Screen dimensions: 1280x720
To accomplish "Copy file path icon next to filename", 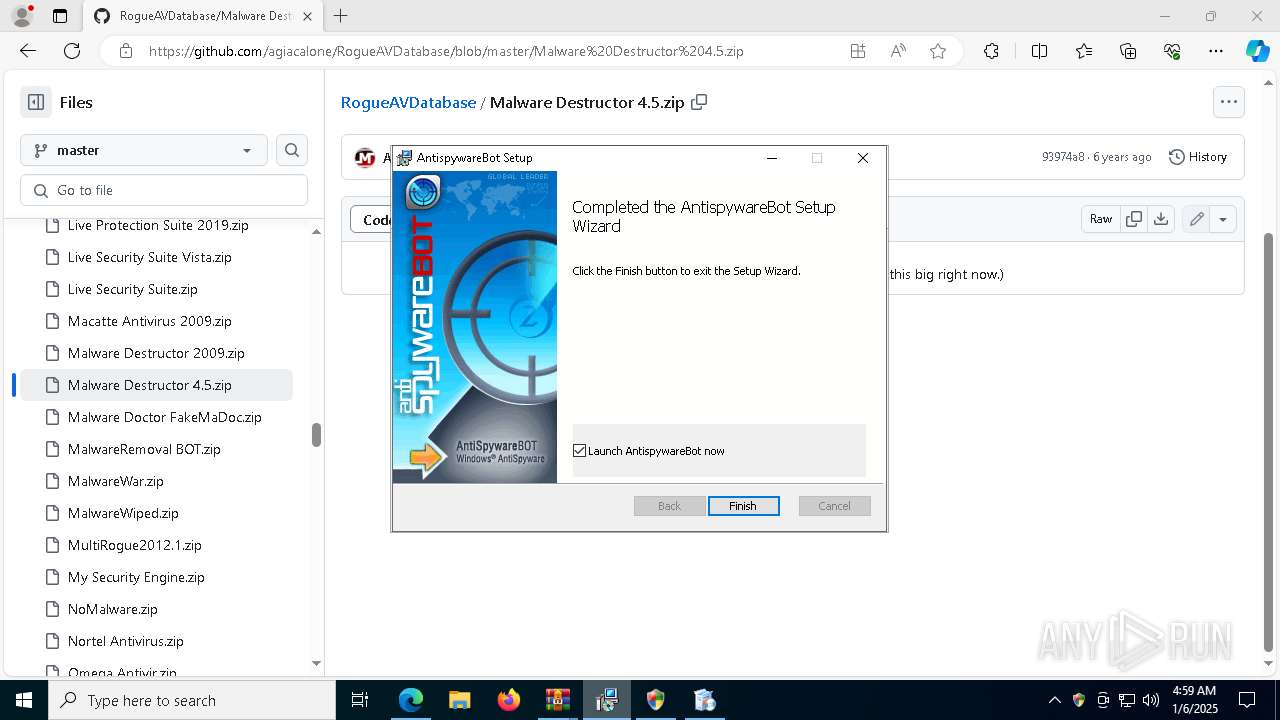I will (699, 102).
